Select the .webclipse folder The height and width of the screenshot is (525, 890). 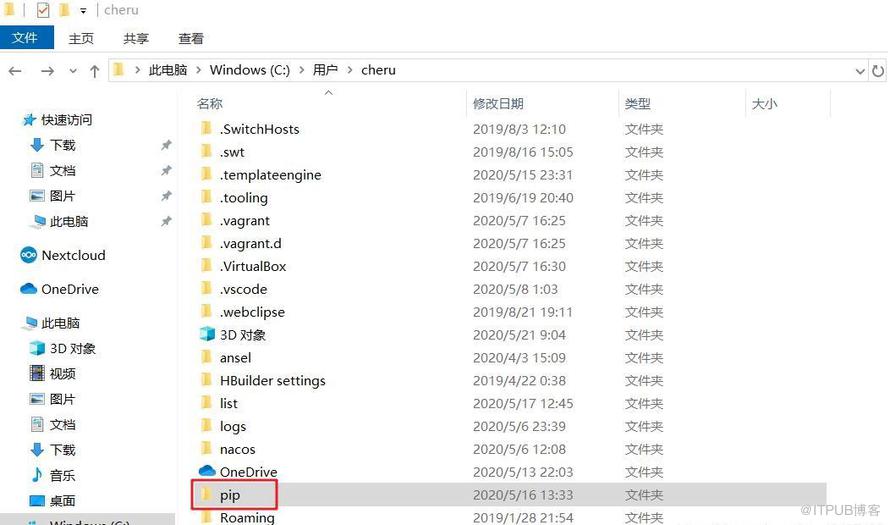[253, 312]
